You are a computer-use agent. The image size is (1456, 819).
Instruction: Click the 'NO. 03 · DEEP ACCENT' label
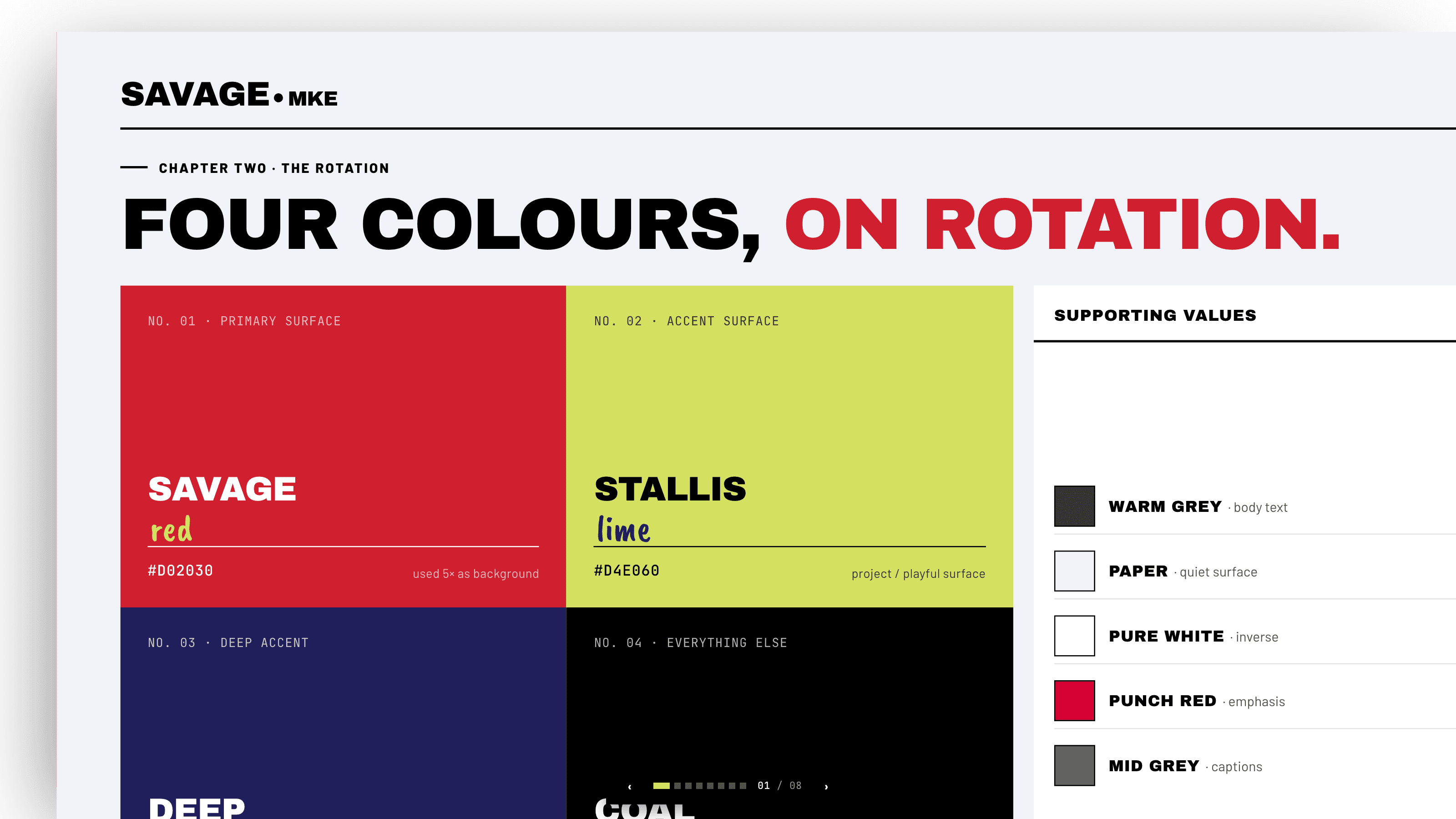pyautogui.click(x=228, y=642)
